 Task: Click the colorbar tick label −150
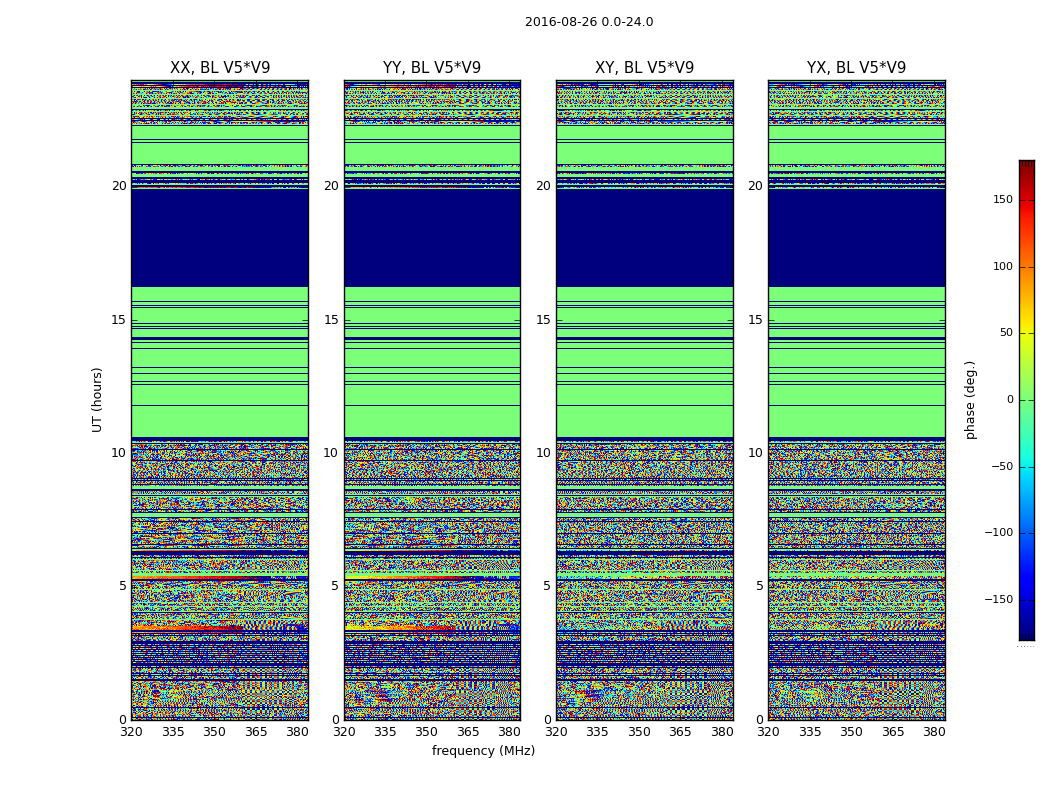[x=998, y=599]
